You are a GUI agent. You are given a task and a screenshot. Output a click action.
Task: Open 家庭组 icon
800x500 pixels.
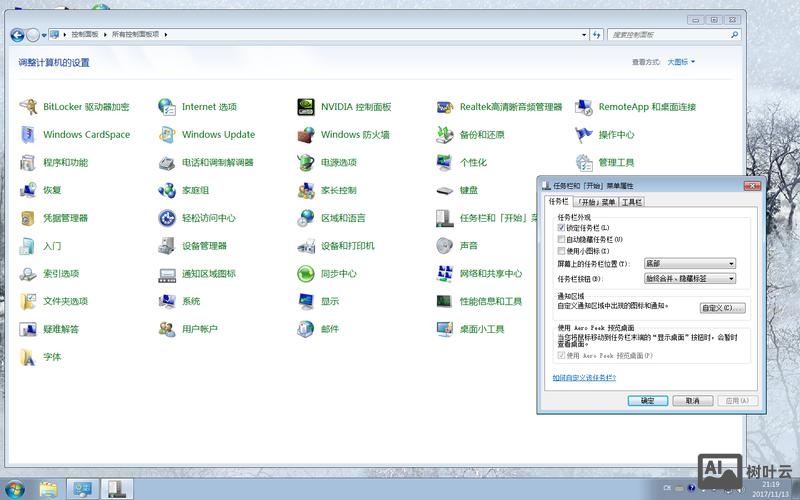(x=167, y=190)
